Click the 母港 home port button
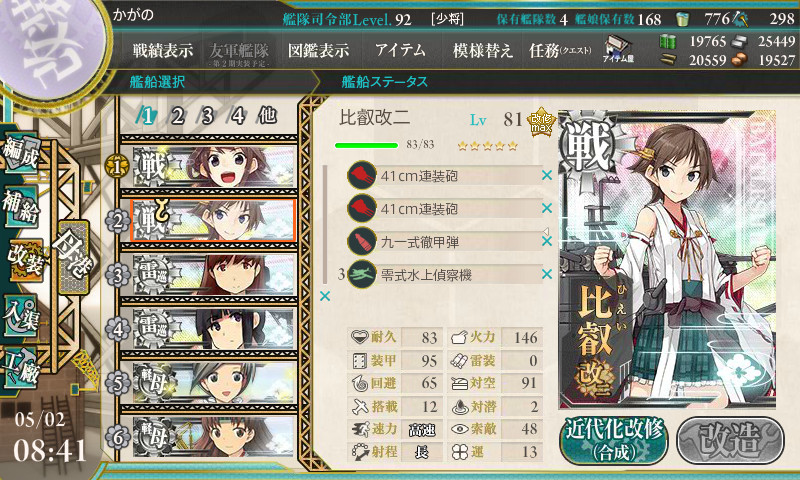 coord(72,257)
